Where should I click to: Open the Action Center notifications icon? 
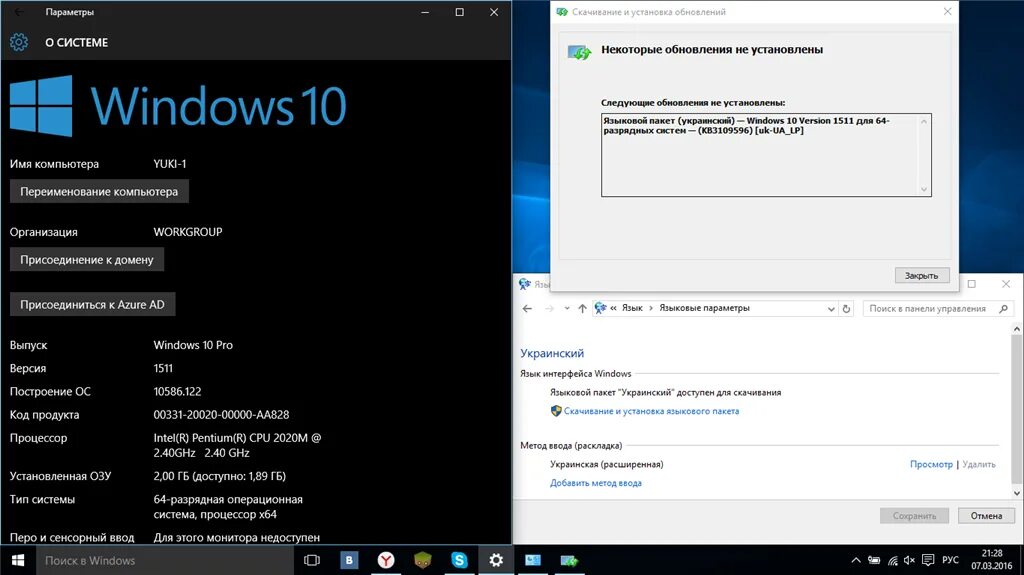[928, 560]
